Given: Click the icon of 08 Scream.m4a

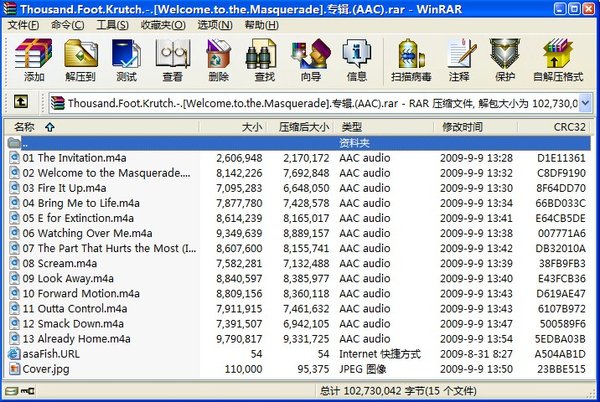Looking at the screenshot, I should pyautogui.click(x=14, y=263).
